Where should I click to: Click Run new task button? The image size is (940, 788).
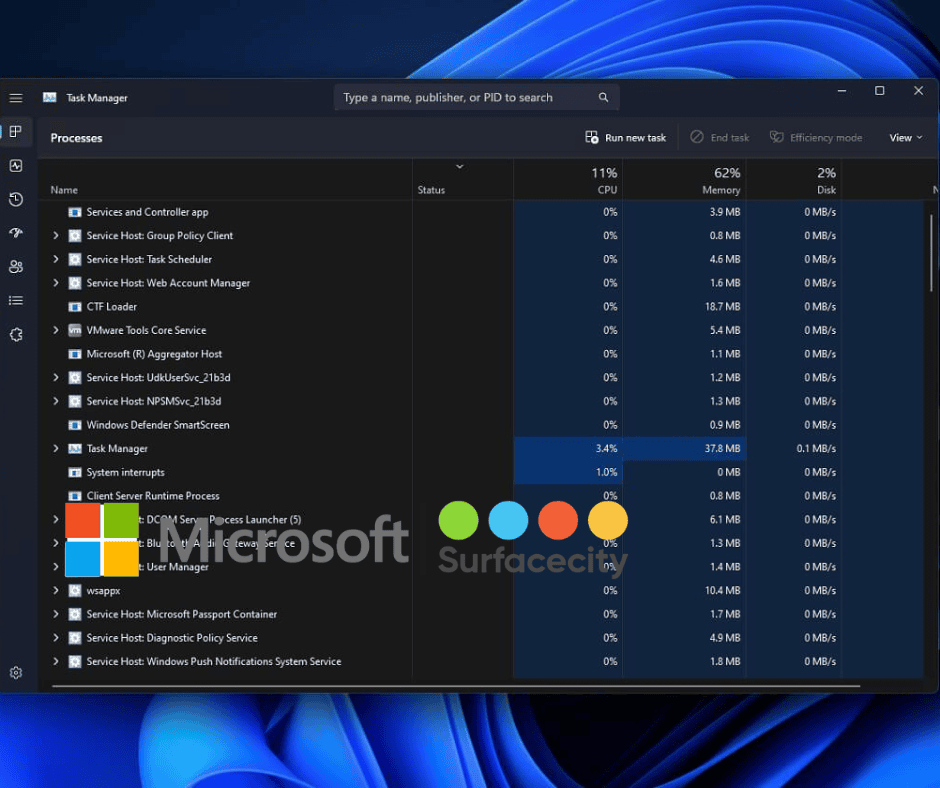(626, 138)
